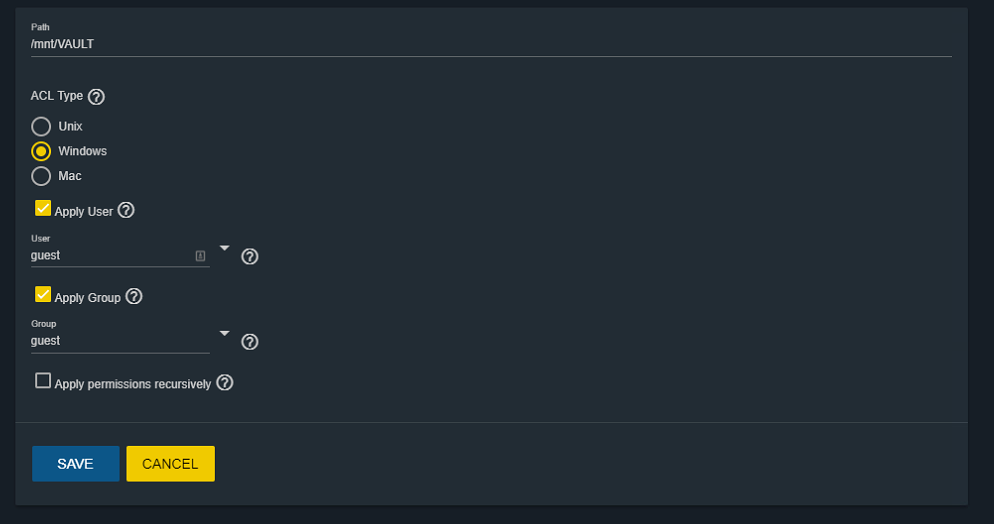This screenshot has width=994, height=524.
Task: Expand the Group dropdown arrow
Action: 224,333
